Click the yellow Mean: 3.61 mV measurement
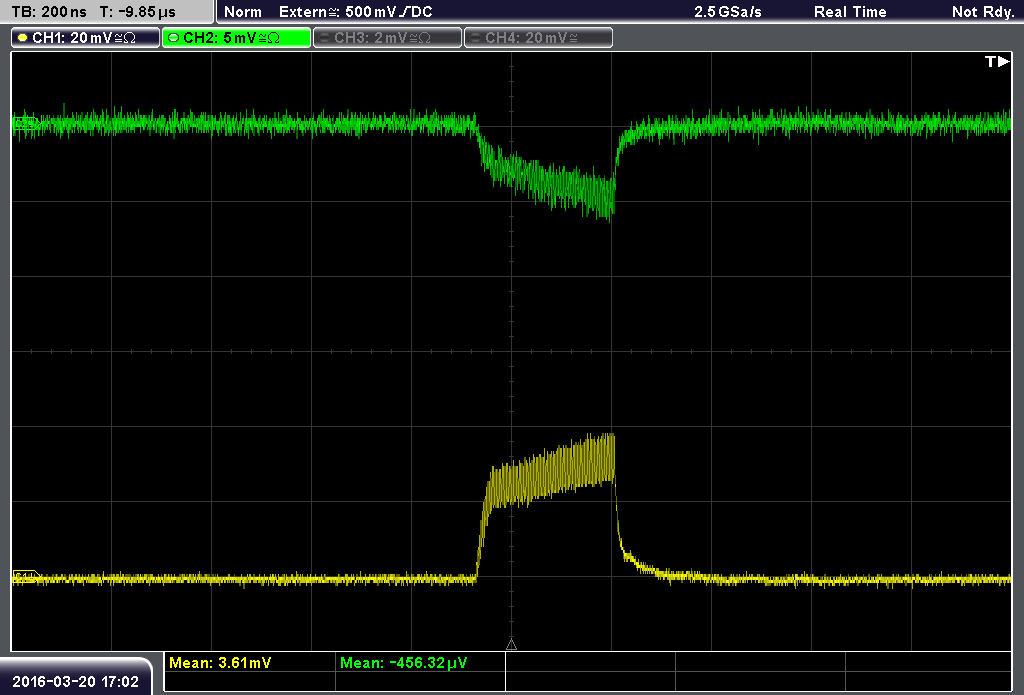1024x695 pixels. pyautogui.click(x=220, y=663)
